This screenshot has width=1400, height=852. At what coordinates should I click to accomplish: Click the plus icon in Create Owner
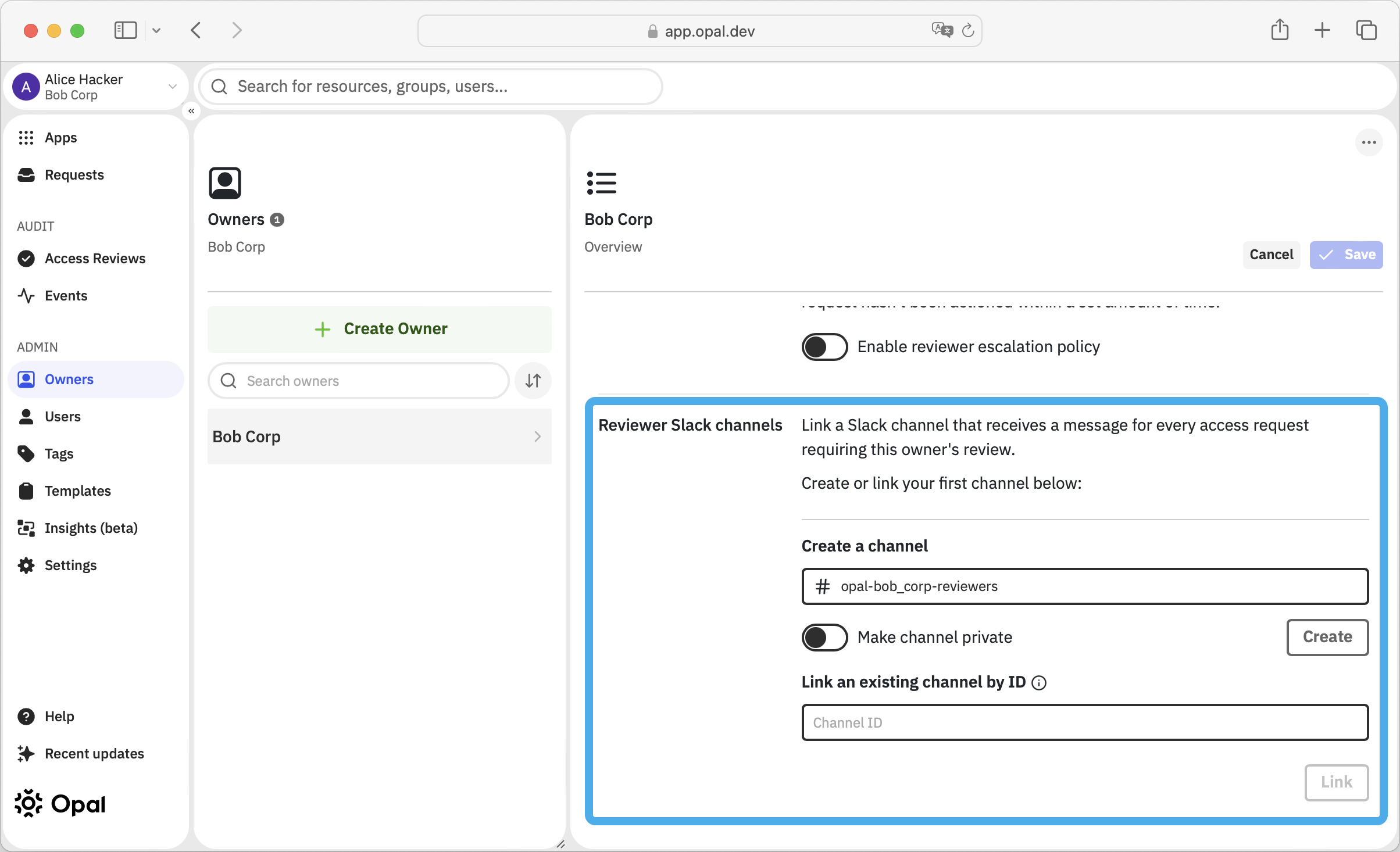point(323,329)
